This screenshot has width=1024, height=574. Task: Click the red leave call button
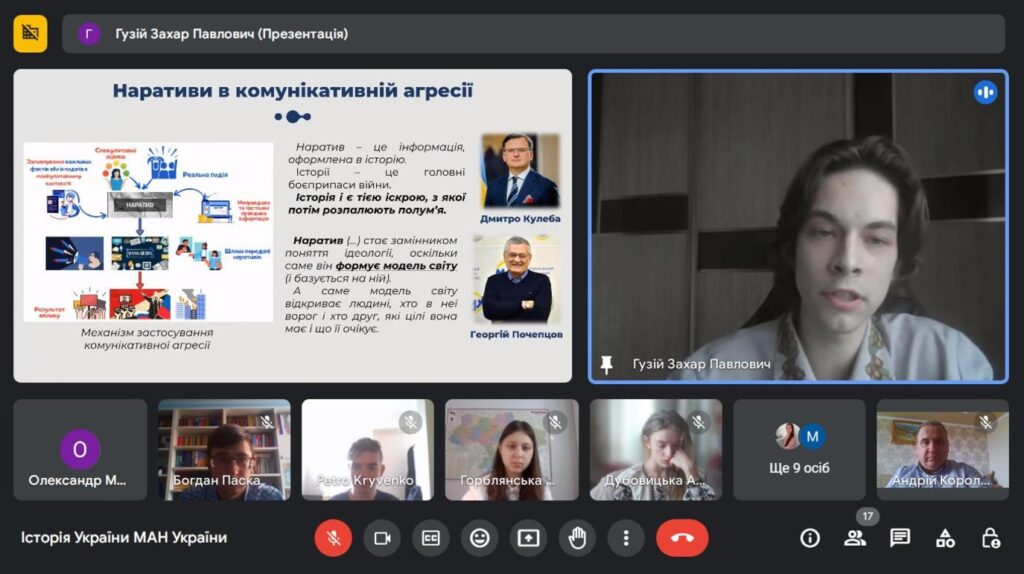tap(682, 538)
